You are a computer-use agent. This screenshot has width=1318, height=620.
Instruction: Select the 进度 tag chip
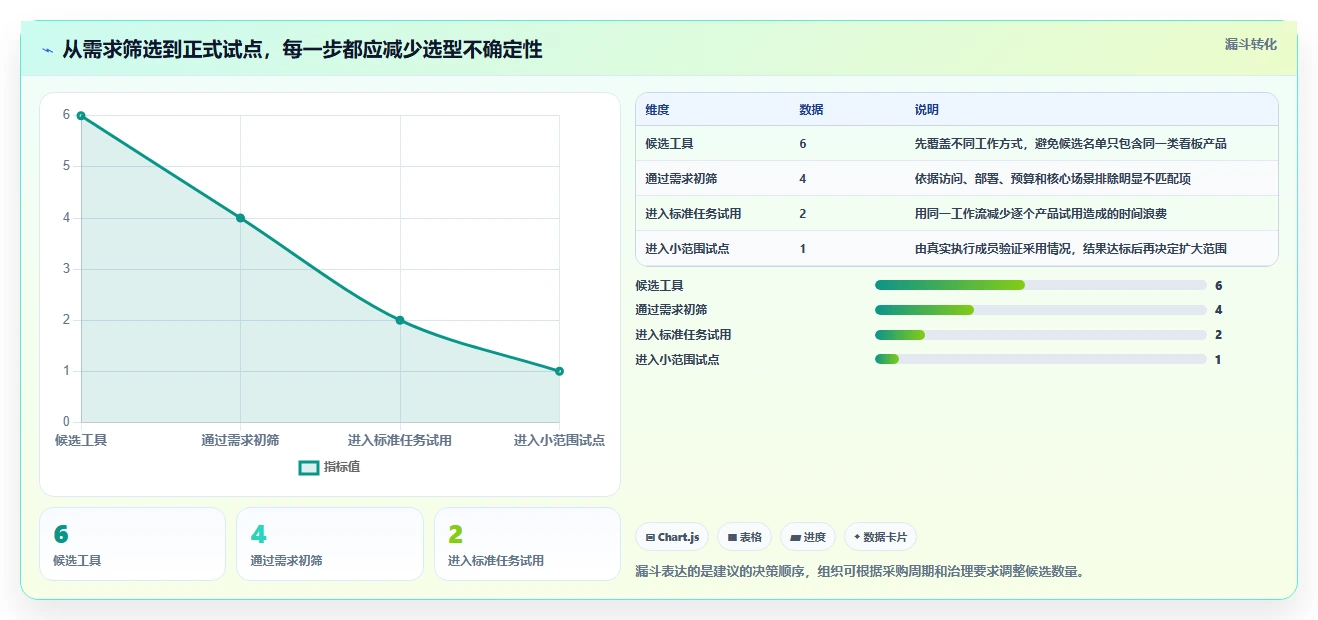(807, 537)
